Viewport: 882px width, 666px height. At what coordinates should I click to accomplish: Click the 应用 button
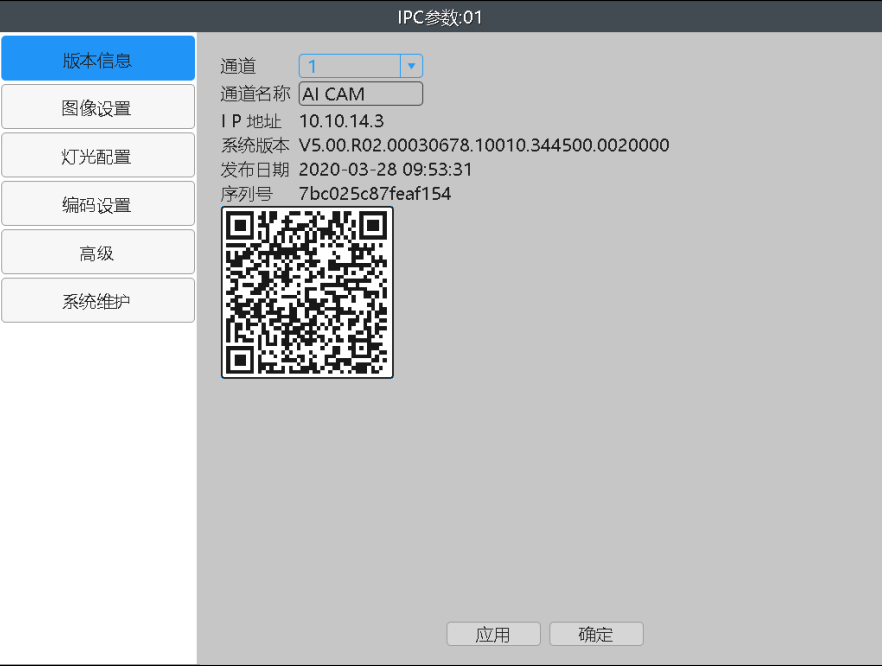pyautogui.click(x=493, y=634)
